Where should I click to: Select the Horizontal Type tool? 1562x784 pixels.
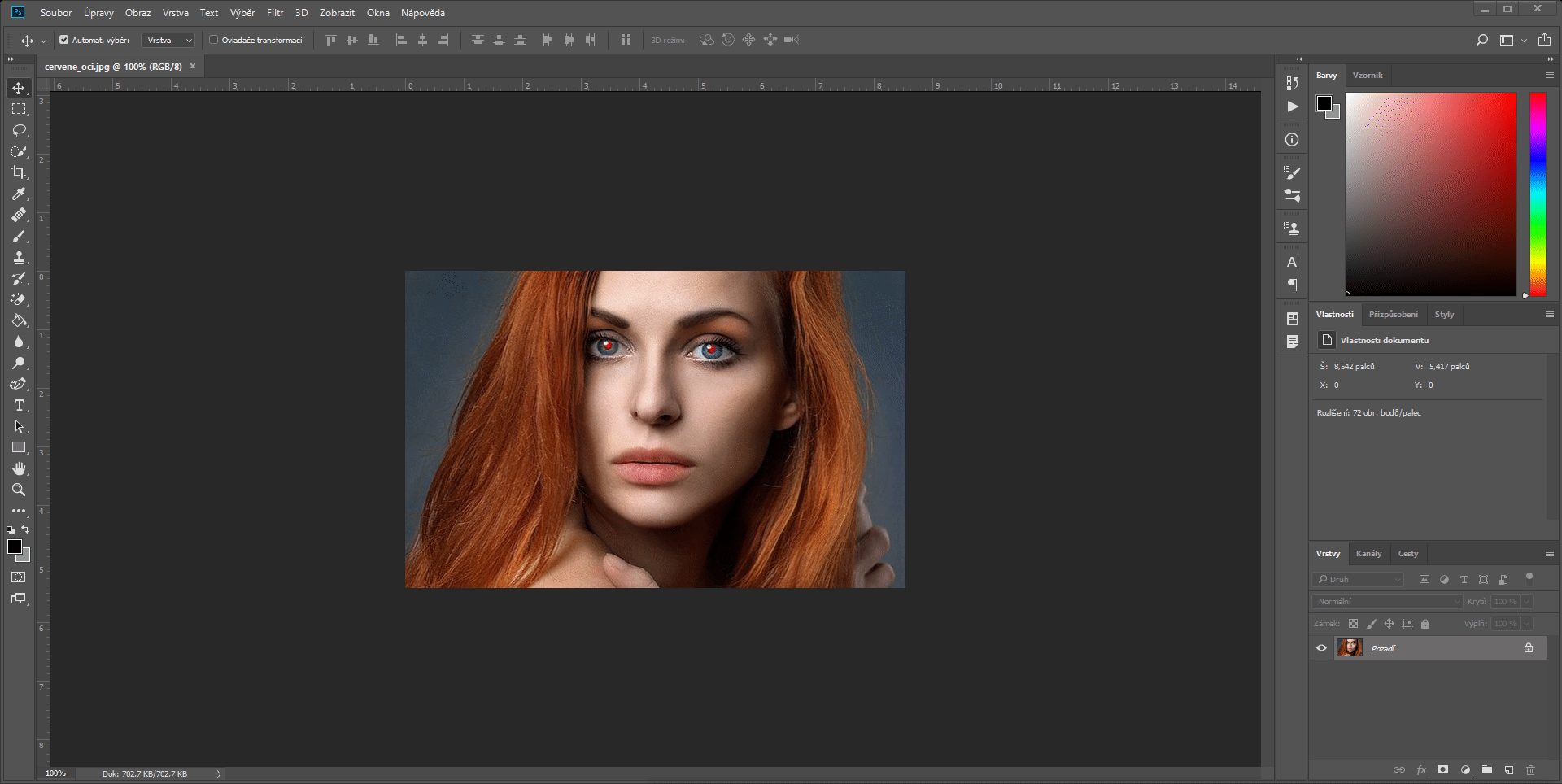coord(19,405)
